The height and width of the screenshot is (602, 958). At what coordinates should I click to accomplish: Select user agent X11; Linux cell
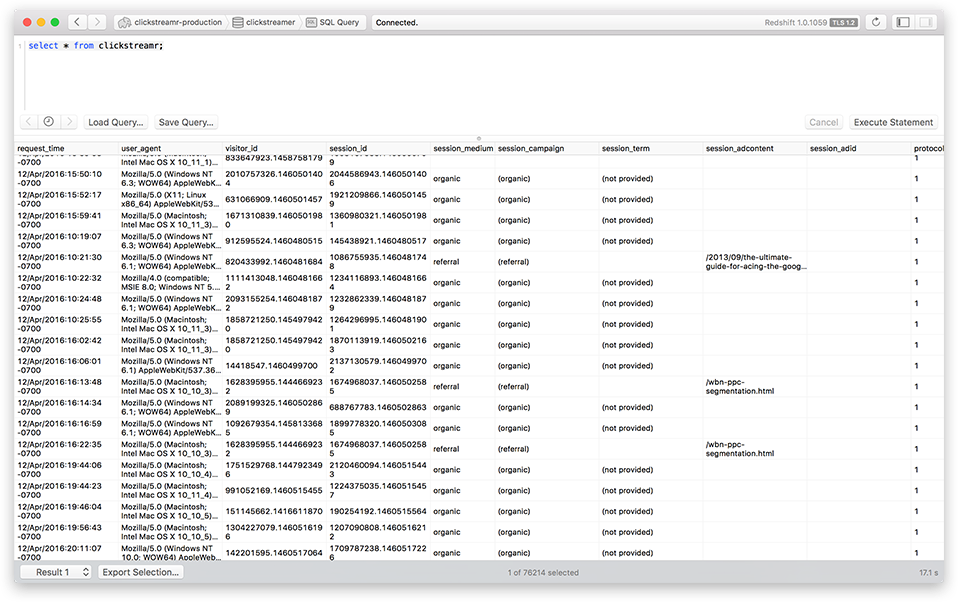pos(170,199)
